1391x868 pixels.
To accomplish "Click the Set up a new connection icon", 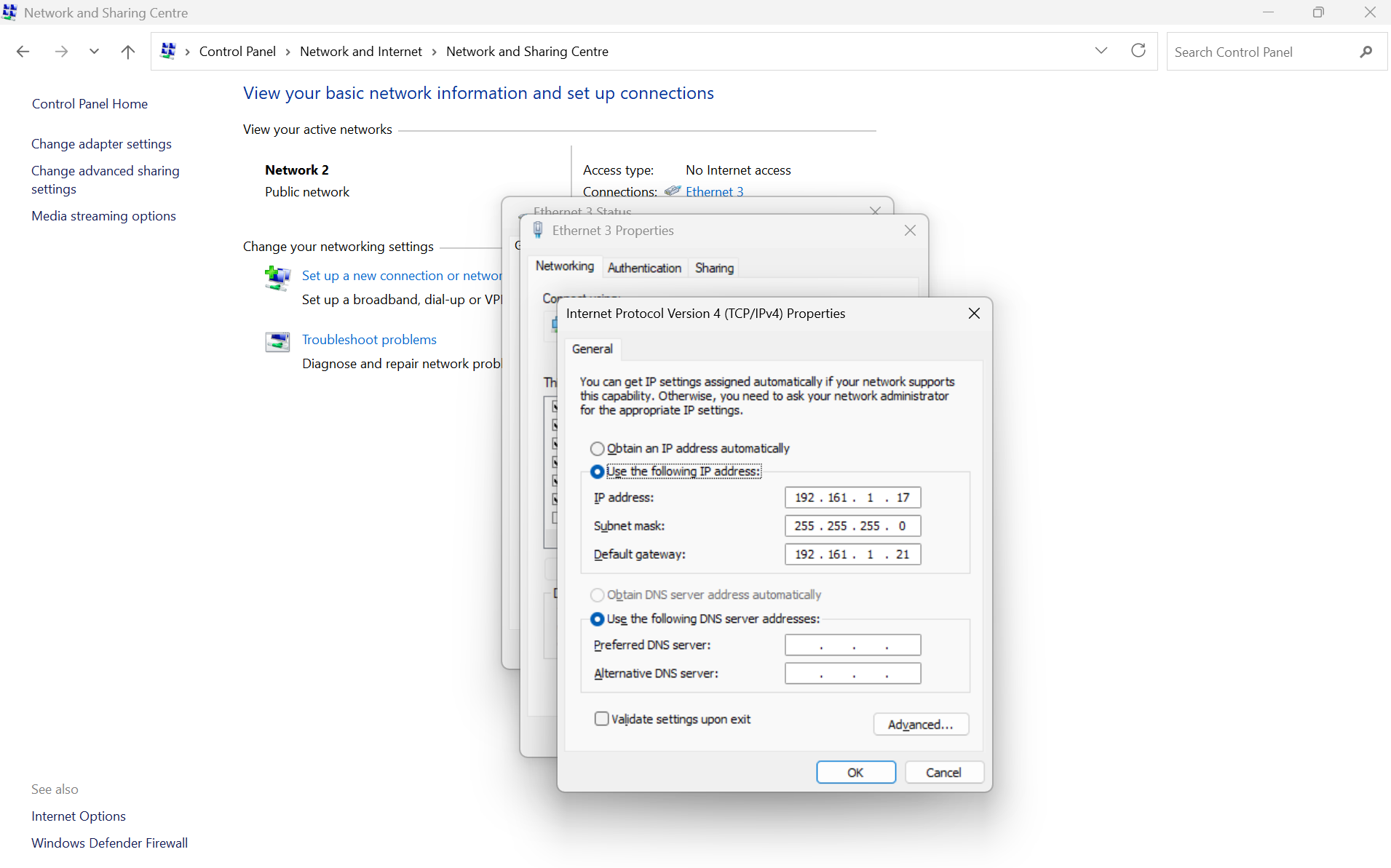I will click(277, 278).
